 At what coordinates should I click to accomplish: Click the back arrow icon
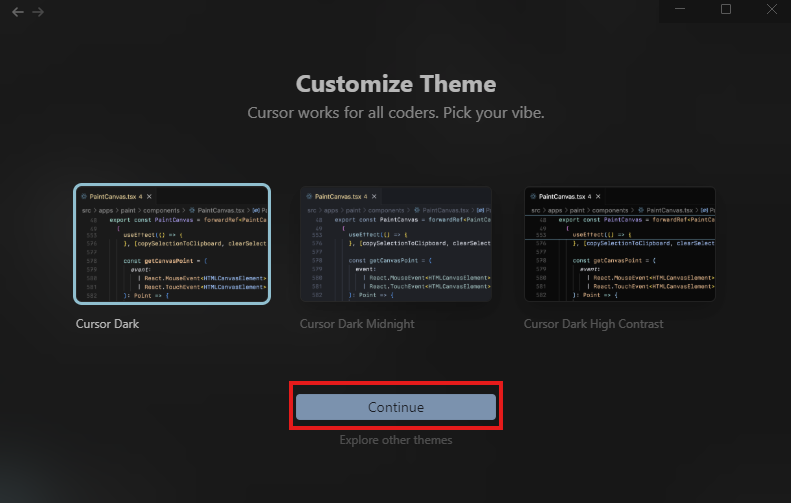[x=18, y=12]
